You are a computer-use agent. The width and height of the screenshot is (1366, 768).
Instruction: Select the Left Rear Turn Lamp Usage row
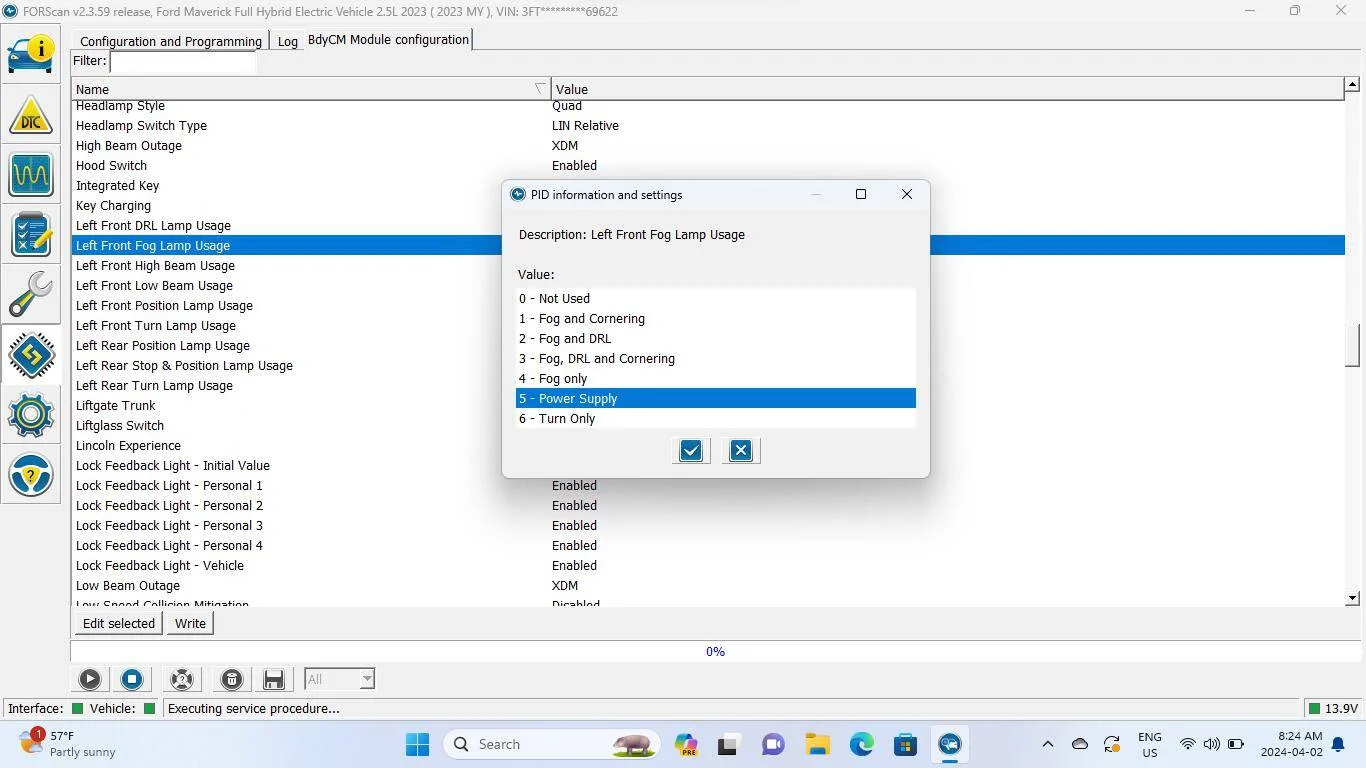coord(708,385)
